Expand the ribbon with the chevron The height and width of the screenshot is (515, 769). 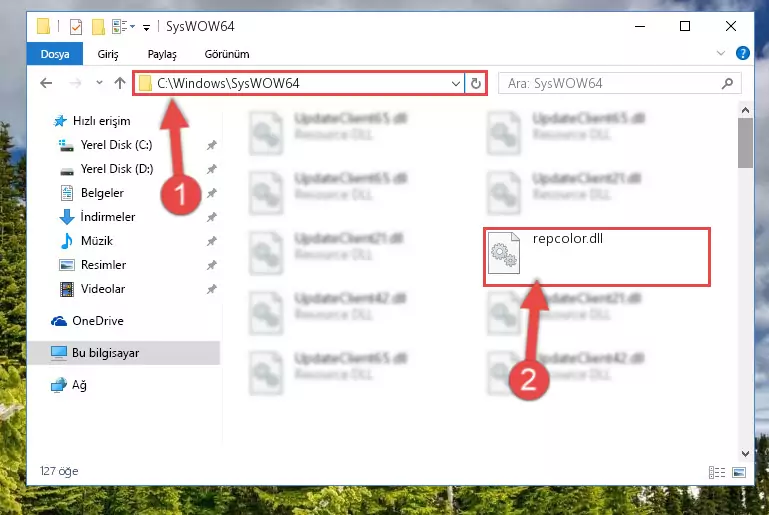[x=720, y=53]
